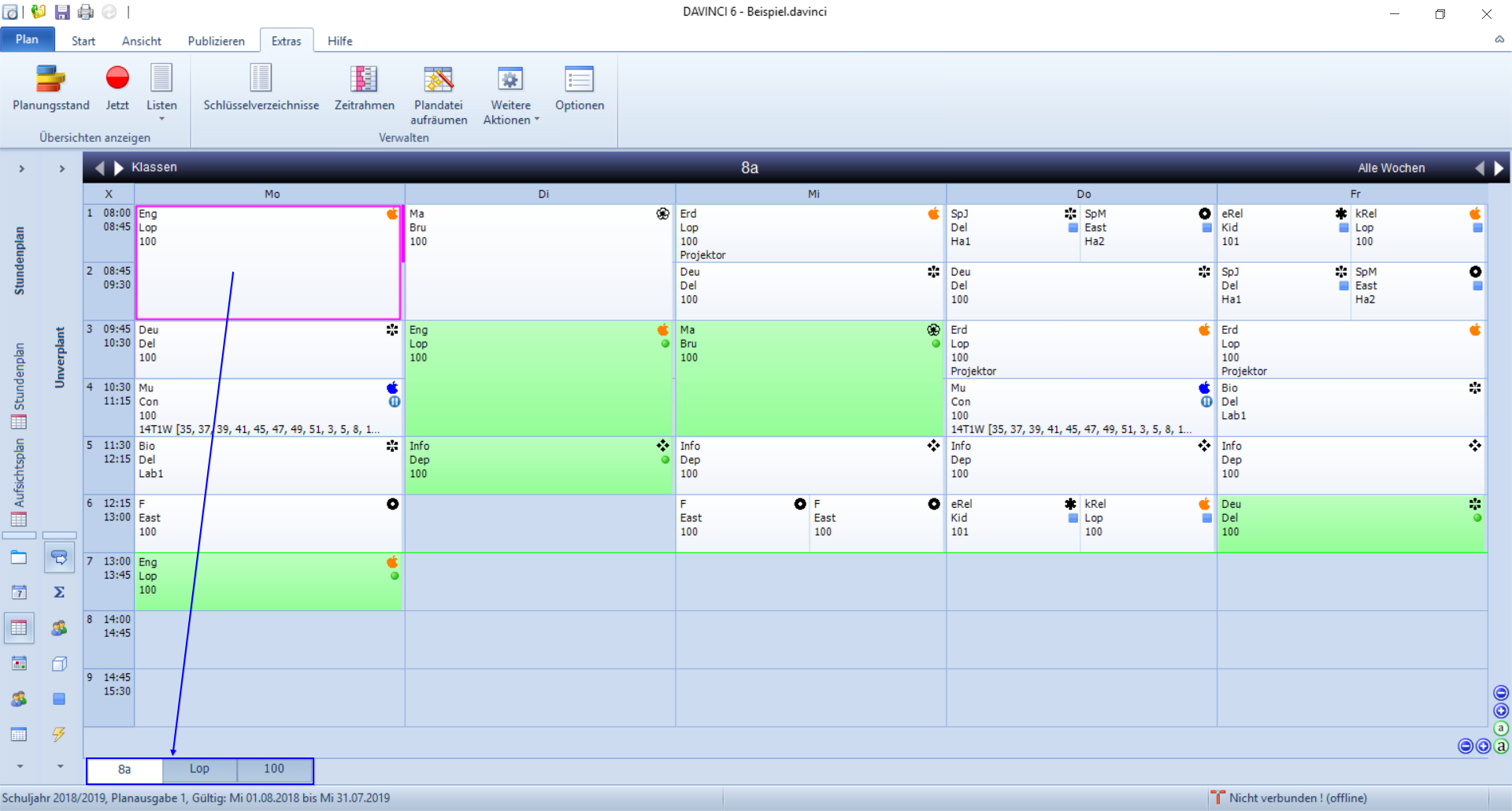Screen dimensions: 1512x811
Task: Select Monday Mu Con lesson period 4
Action: click(269, 408)
